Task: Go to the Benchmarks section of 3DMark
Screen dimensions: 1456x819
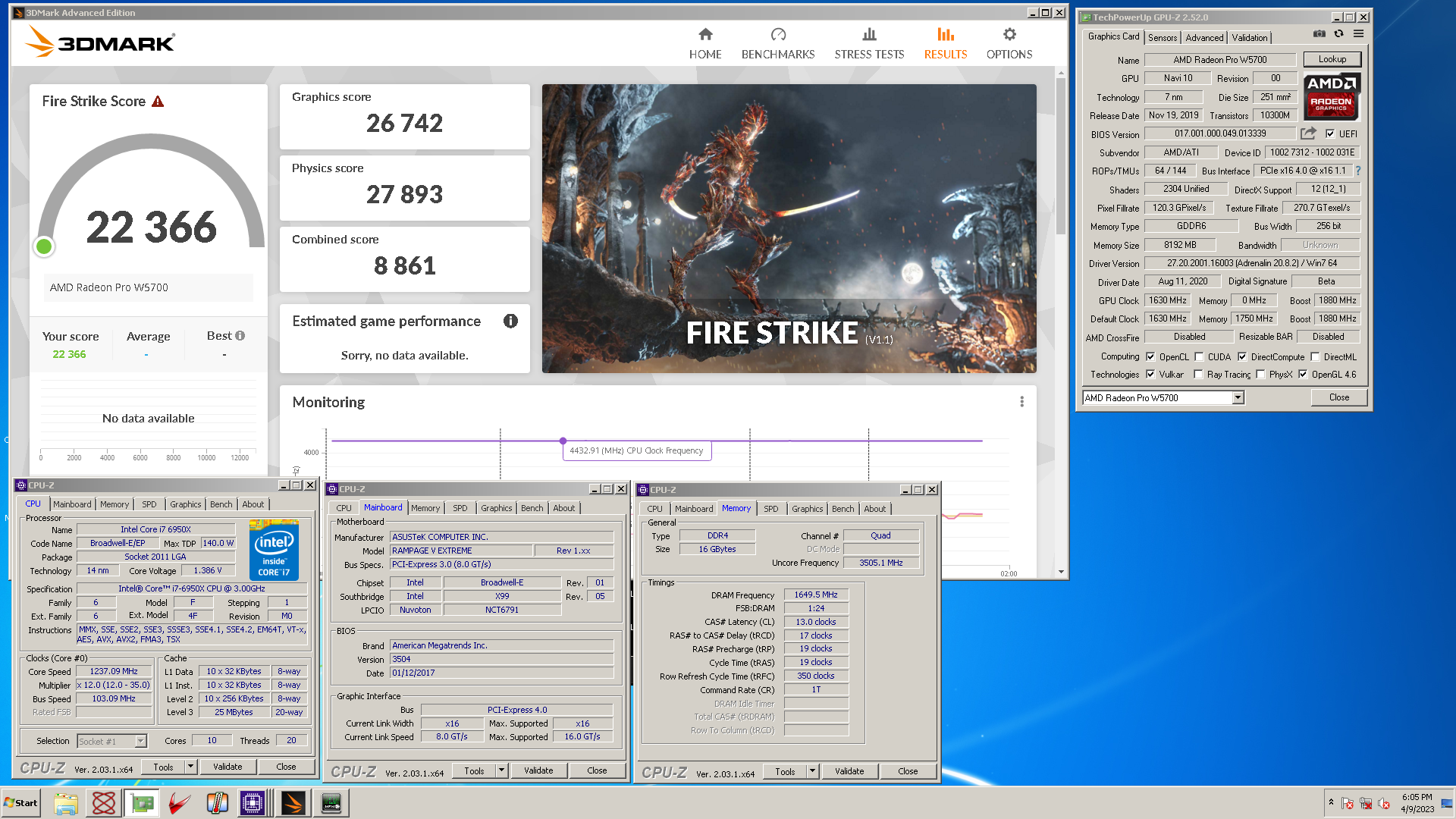Action: click(778, 44)
